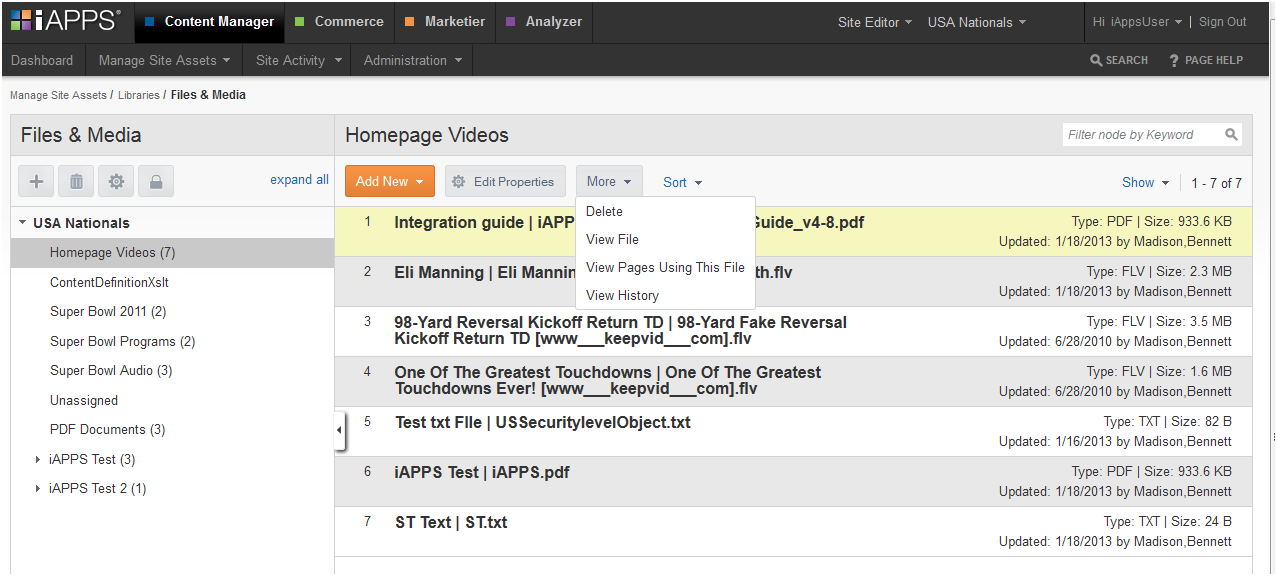The height and width of the screenshot is (576, 1277).
Task: Open Manage Site Assets menu
Action: [165, 60]
